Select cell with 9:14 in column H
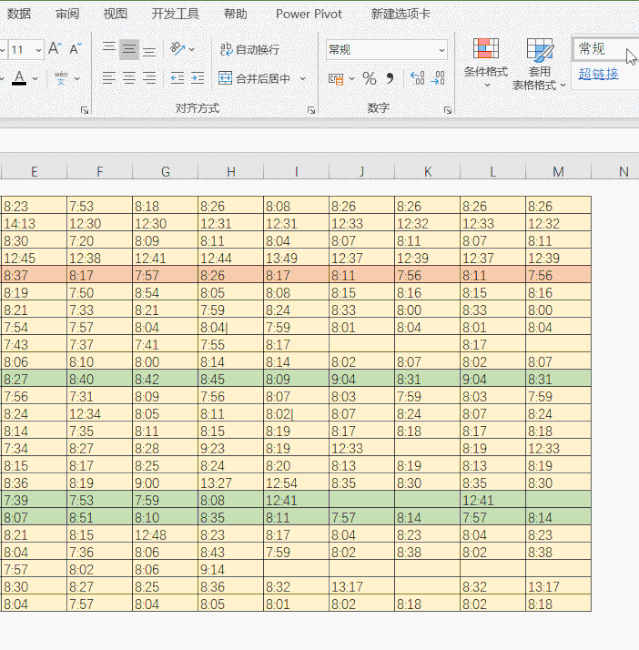The height and width of the screenshot is (650, 639). coord(231,569)
